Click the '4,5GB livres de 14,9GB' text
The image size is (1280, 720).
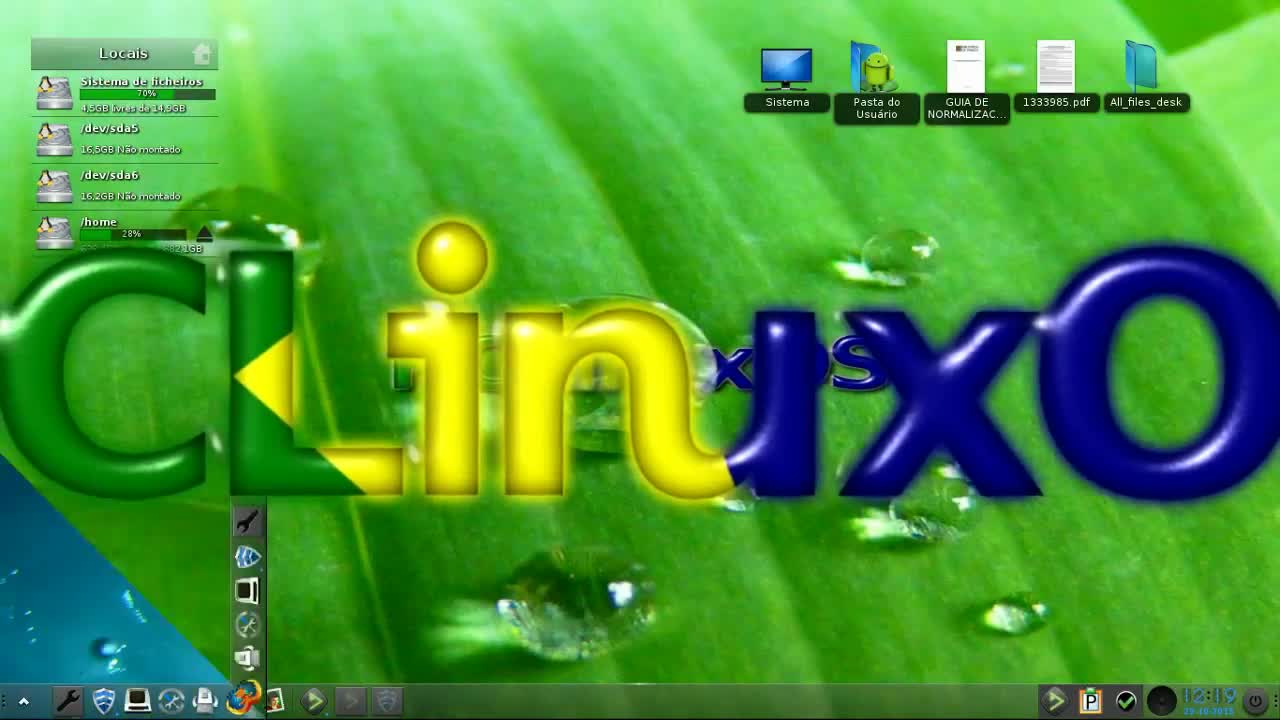pyautogui.click(x=133, y=108)
